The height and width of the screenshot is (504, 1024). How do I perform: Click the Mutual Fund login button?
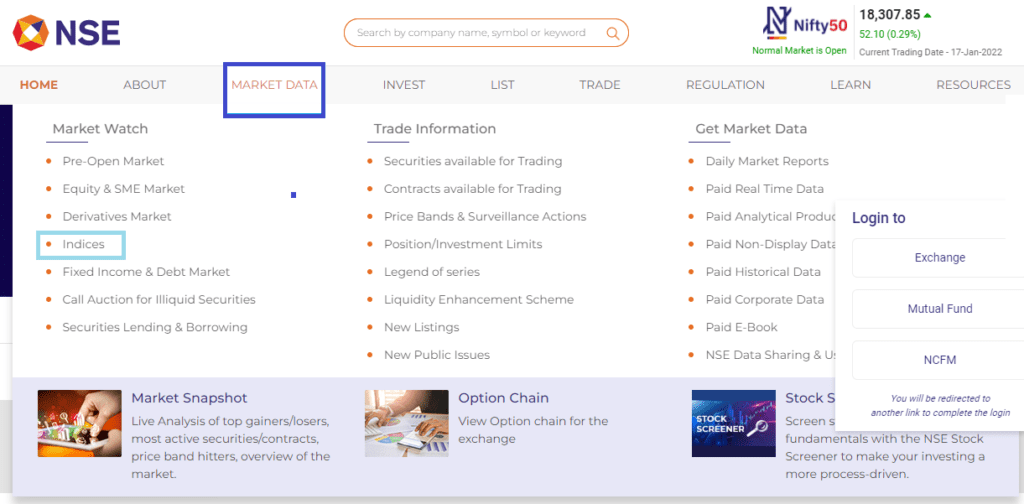(939, 309)
